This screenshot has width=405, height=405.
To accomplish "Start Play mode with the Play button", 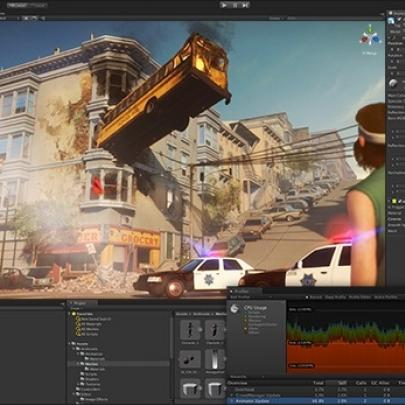I will (x=224, y=5).
